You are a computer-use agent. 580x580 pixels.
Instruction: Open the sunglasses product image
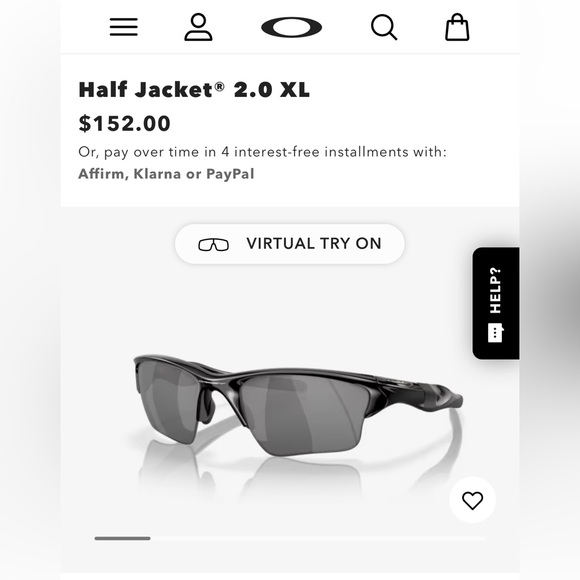[298, 406]
